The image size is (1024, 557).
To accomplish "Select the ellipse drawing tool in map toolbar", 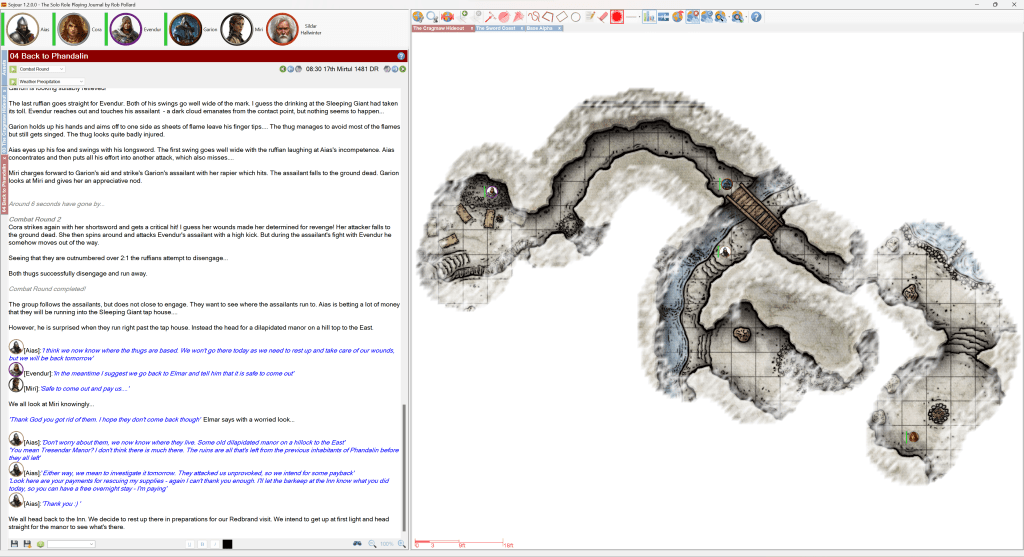I will click(576, 16).
